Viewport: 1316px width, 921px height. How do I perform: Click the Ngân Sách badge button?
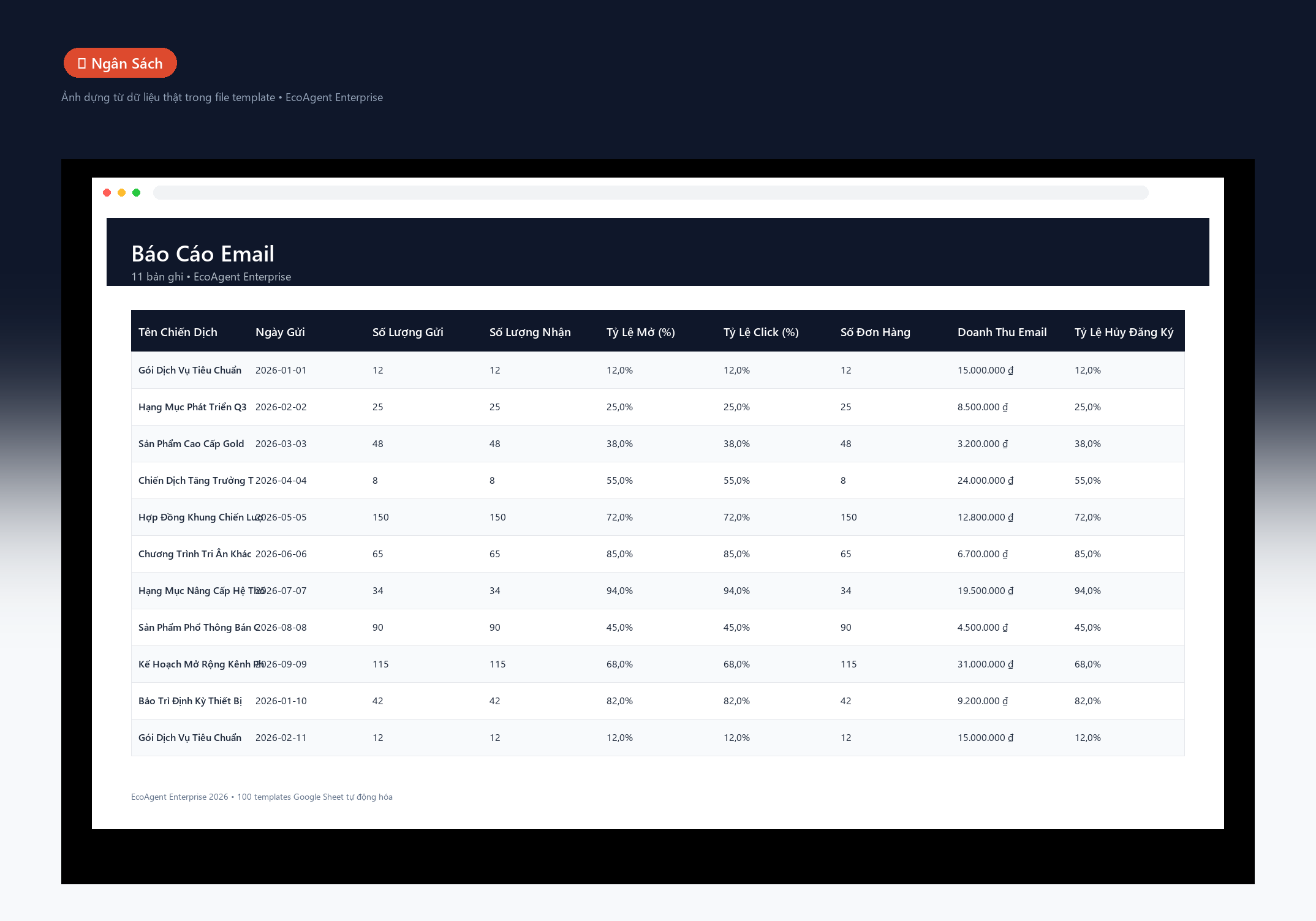pyautogui.click(x=120, y=63)
